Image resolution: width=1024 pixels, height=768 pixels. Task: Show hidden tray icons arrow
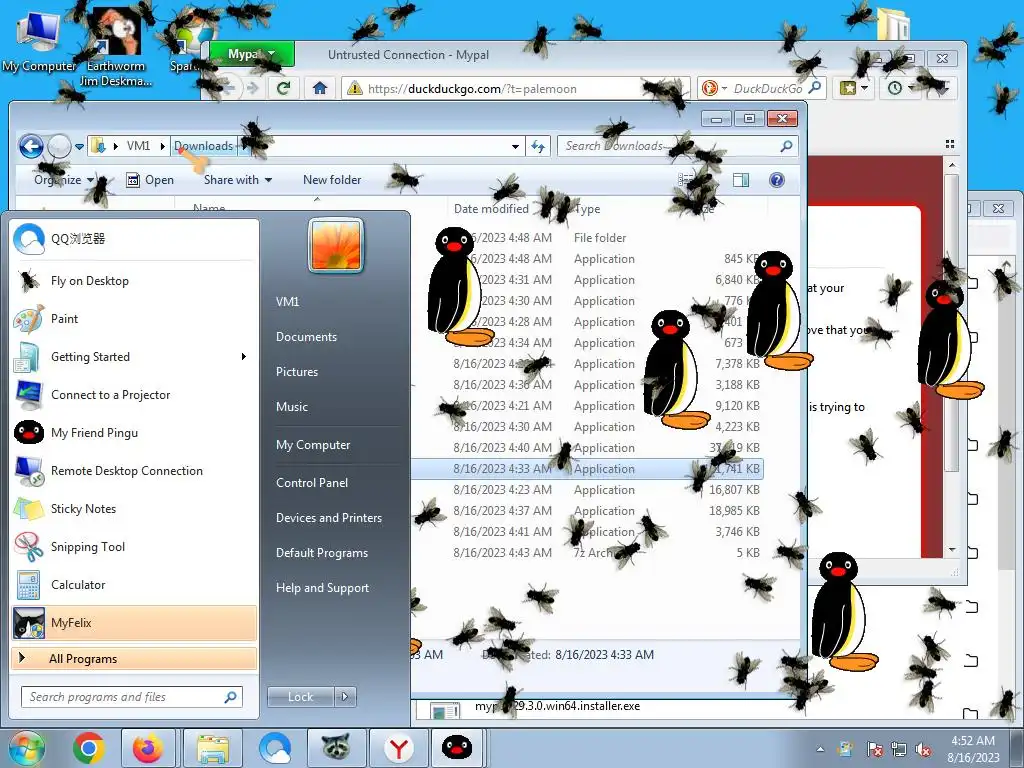point(820,749)
